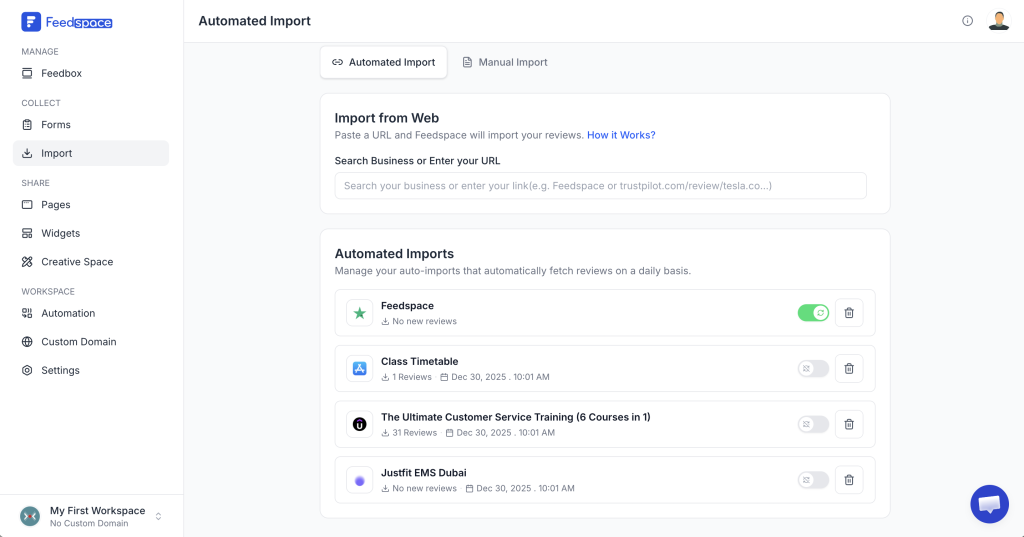The height and width of the screenshot is (537, 1024).
Task: Open Custom Domain settings page
Action: pos(78,342)
